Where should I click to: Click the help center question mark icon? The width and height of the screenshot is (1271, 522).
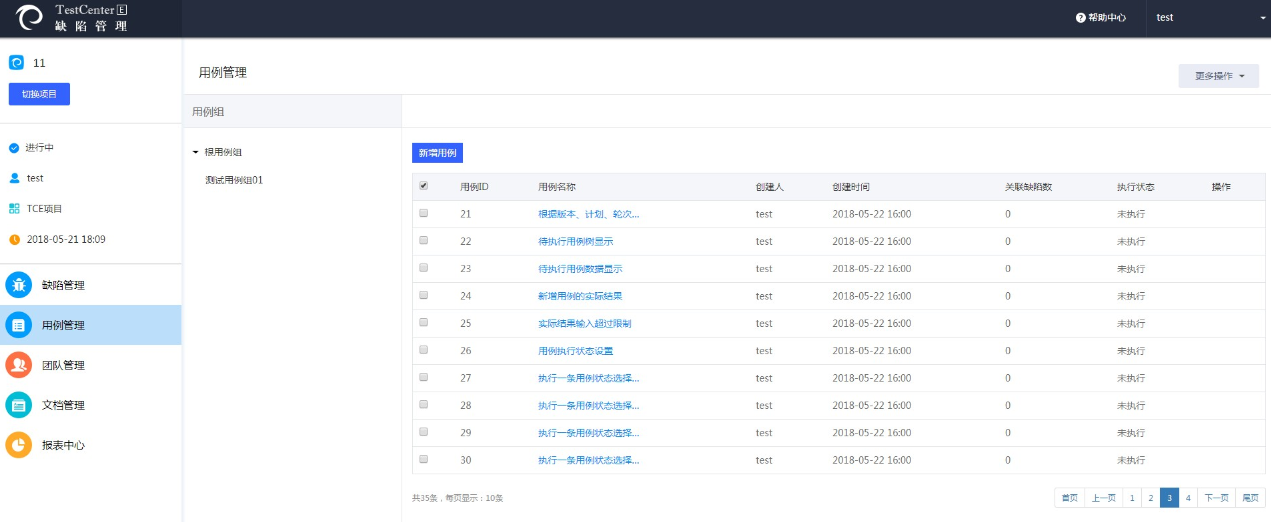pos(1081,18)
